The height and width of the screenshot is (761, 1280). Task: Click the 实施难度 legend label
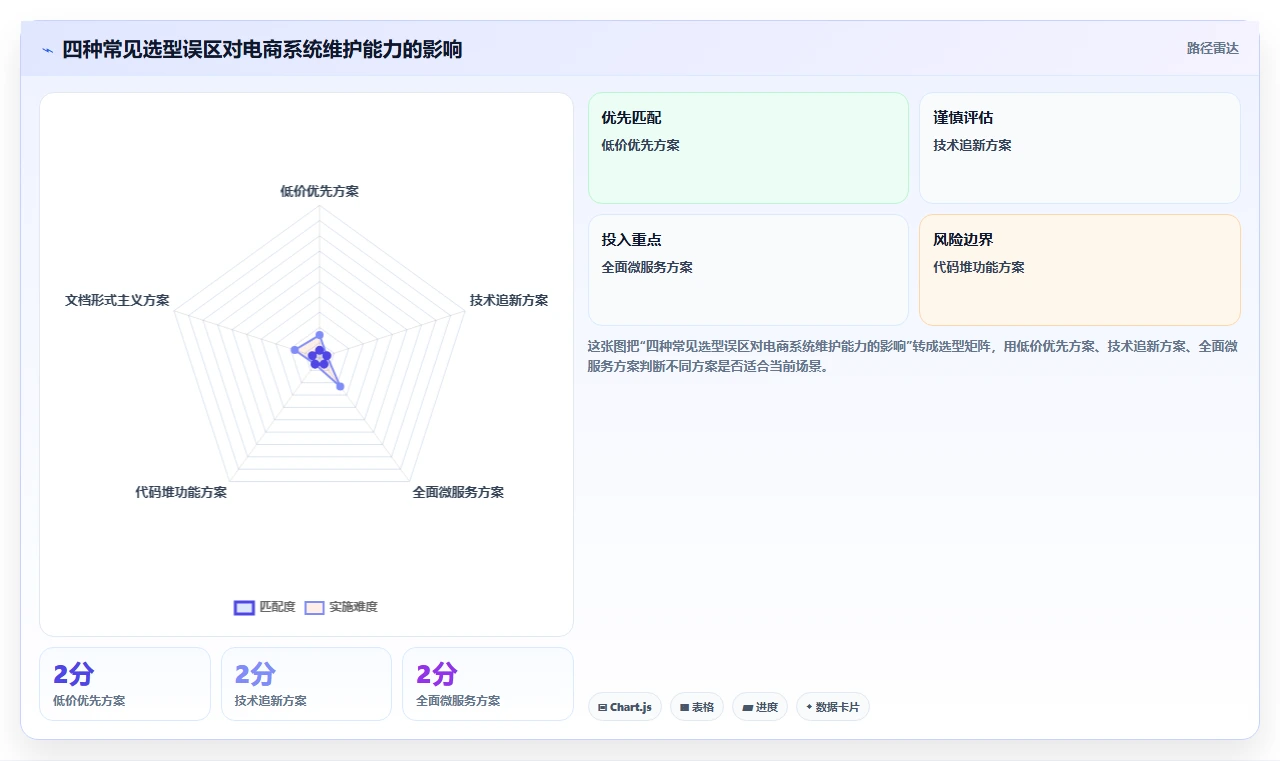pyautogui.click(x=353, y=607)
